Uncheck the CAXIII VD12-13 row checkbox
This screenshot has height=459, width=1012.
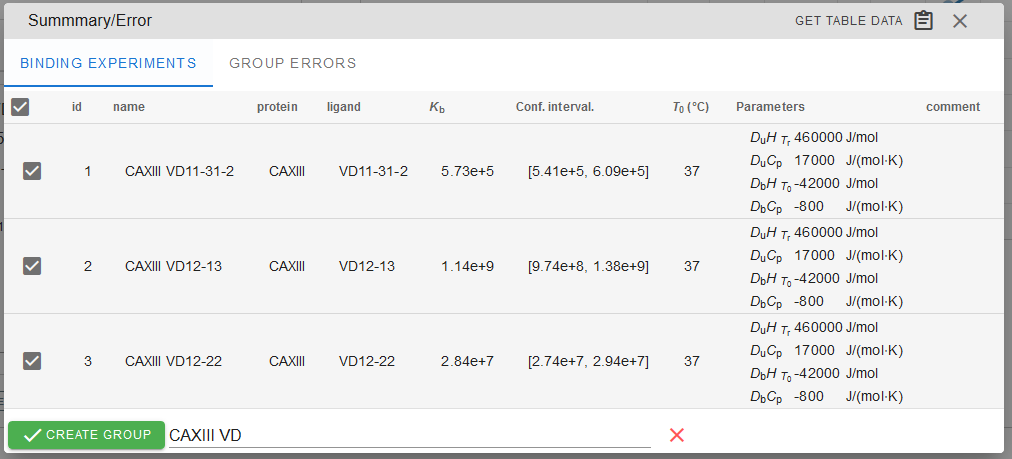point(32,266)
